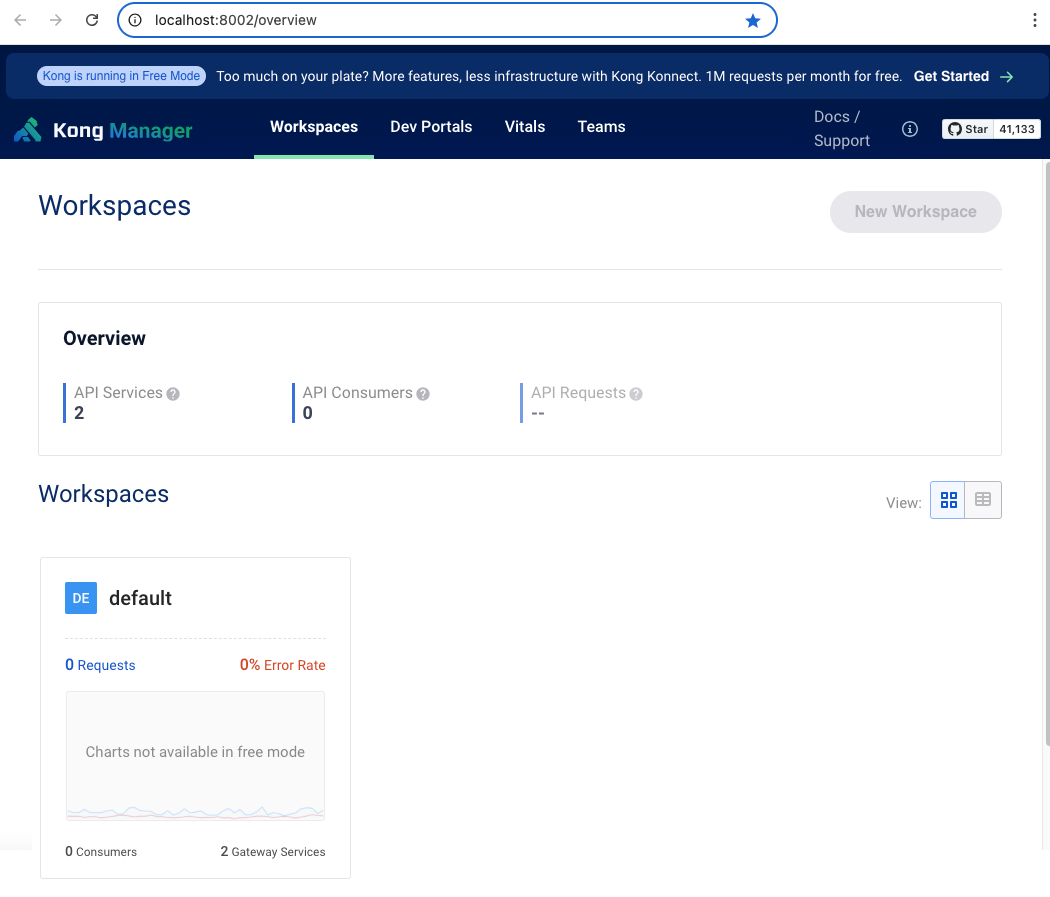Click the DE workspace avatar badge
1050x897 pixels.
tap(81, 598)
